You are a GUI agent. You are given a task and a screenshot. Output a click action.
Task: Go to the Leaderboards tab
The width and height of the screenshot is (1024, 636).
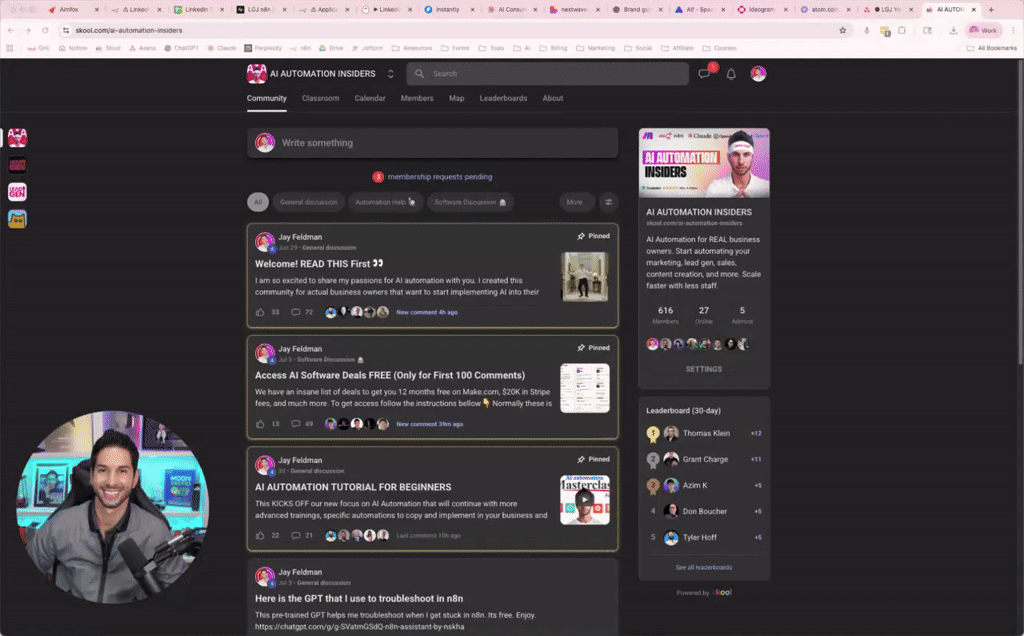(x=504, y=98)
